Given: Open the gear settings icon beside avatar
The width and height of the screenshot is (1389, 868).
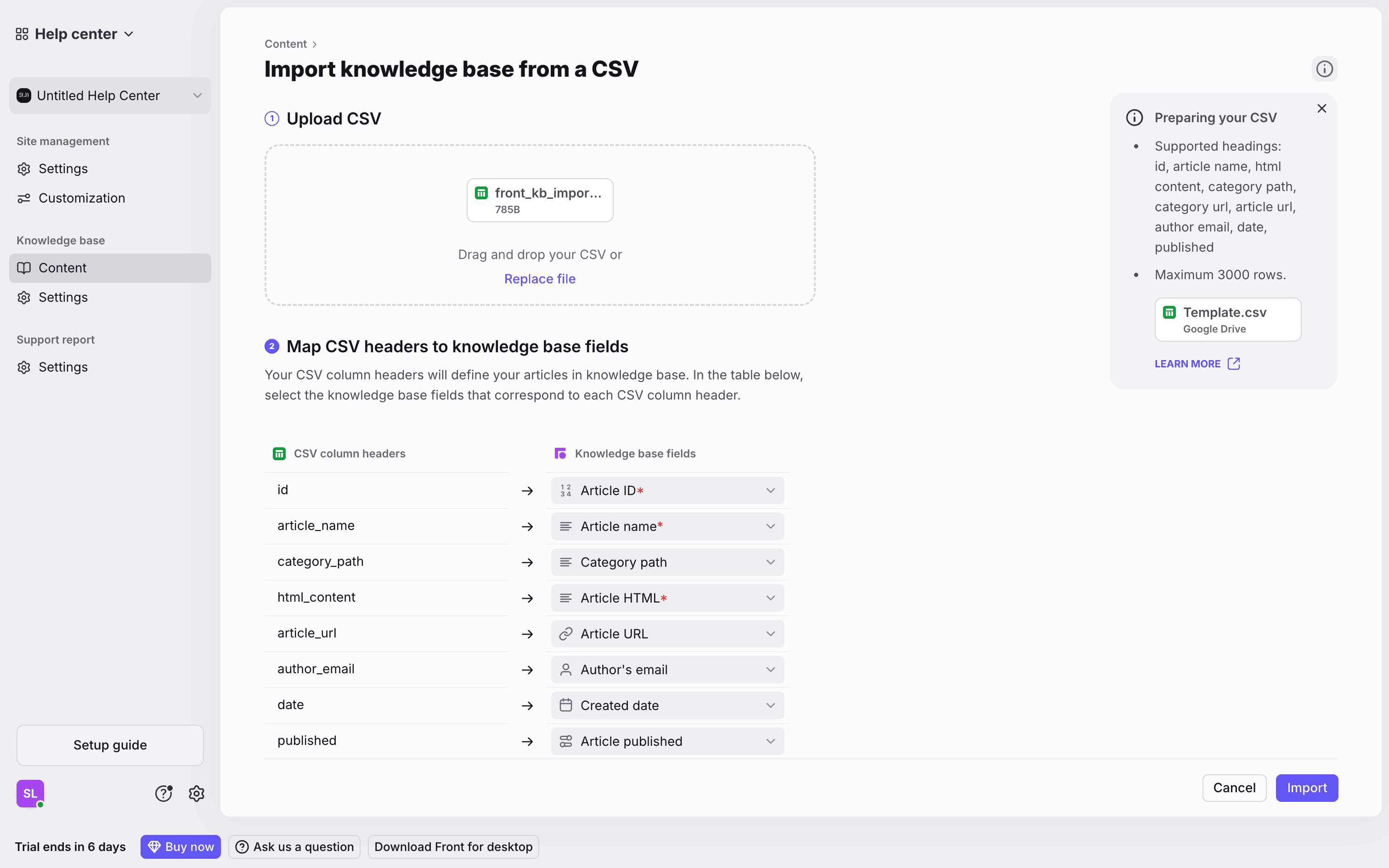Looking at the screenshot, I should coord(196,794).
